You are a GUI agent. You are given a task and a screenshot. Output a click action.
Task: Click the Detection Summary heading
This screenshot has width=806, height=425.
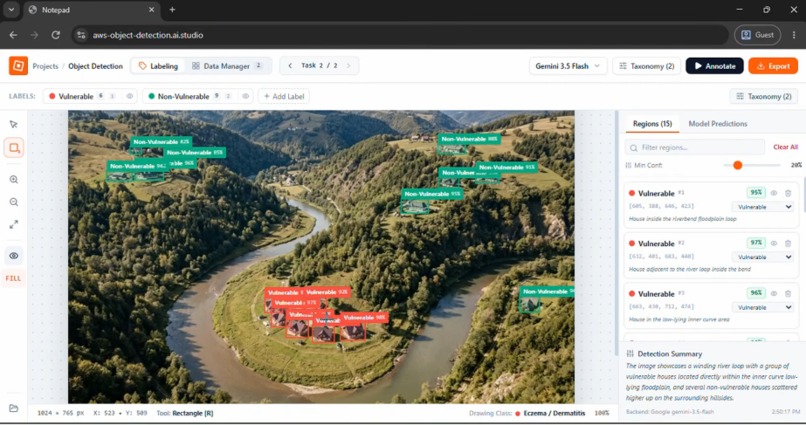pos(669,354)
